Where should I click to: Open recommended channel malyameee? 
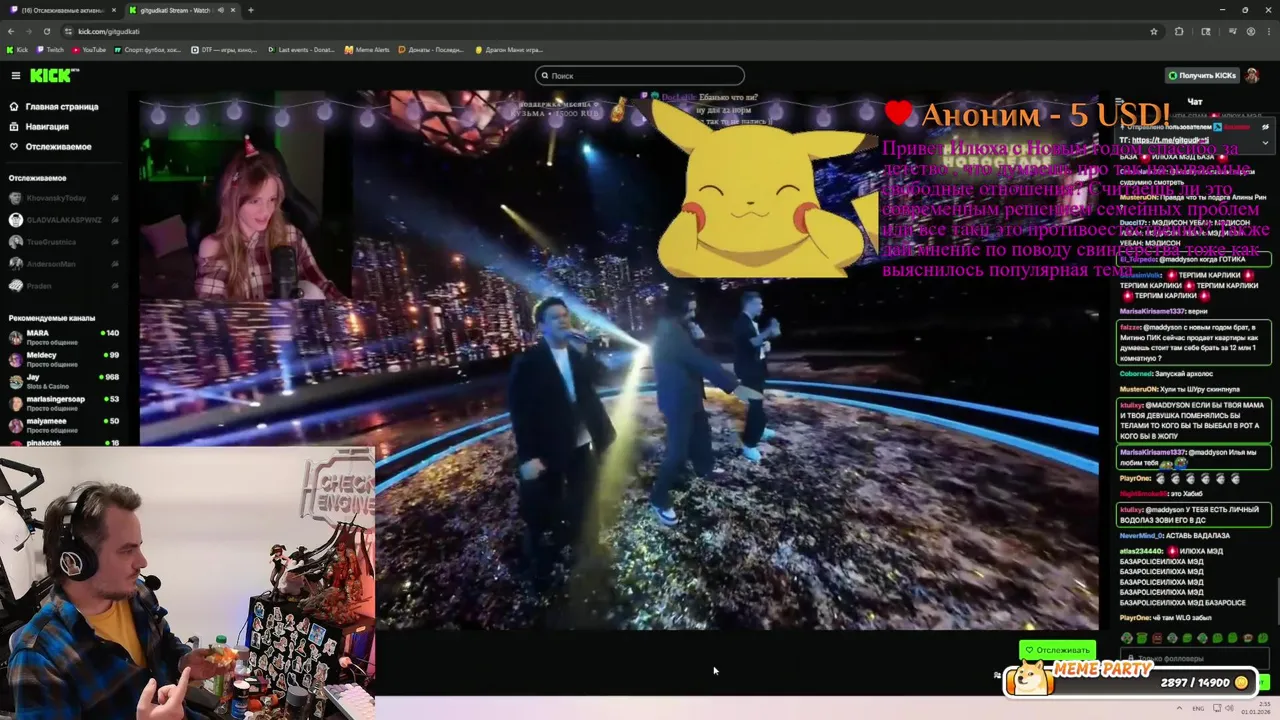point(64,425)
